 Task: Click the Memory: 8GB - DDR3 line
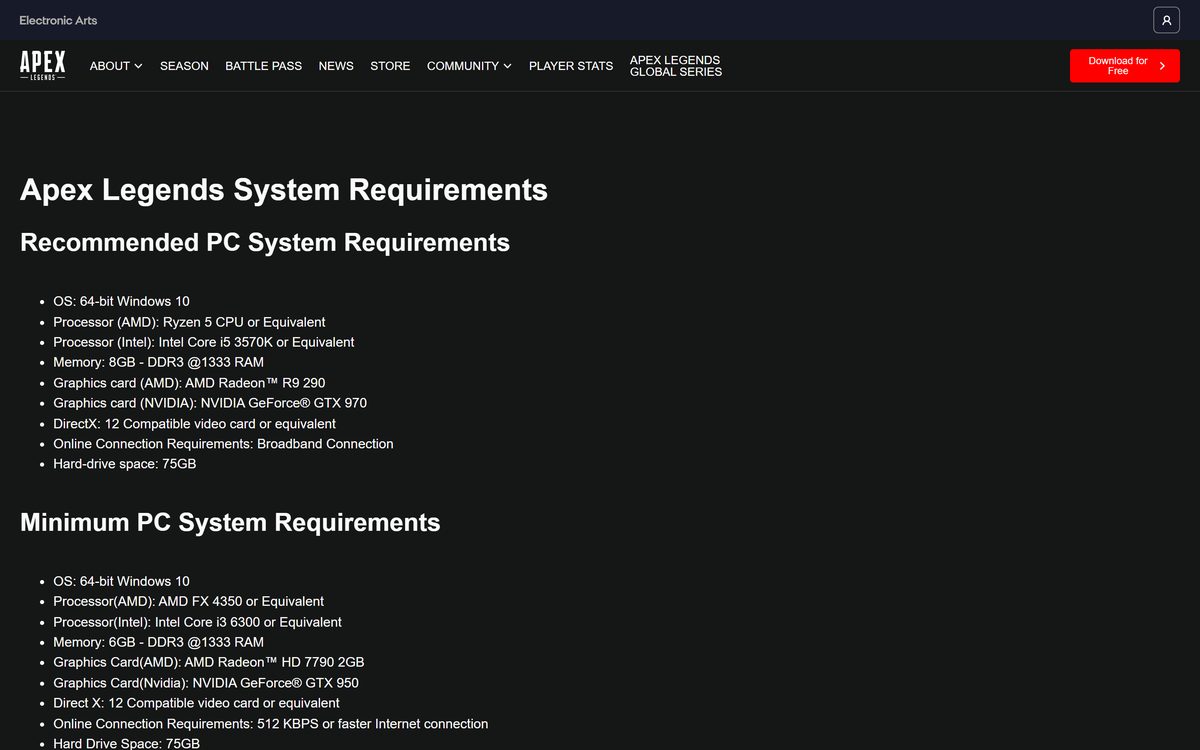point(159,362)
